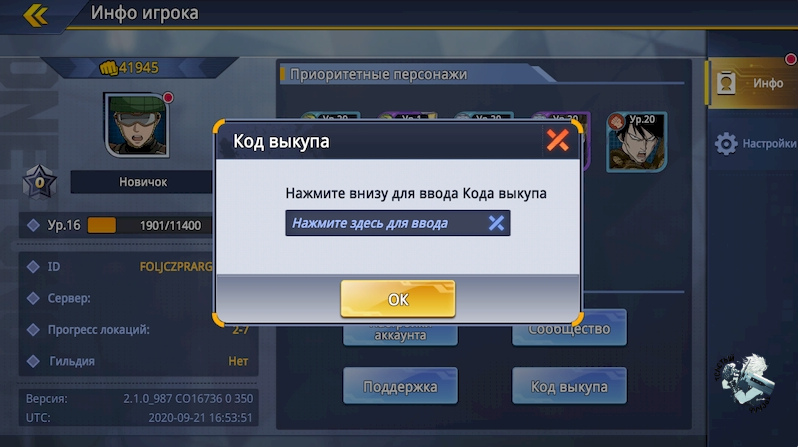Image resolution: width=801 pixels, height=447 pixels.
Task: Open the Инфо tab in the right sidebar
Action: [x=752, y=83]
